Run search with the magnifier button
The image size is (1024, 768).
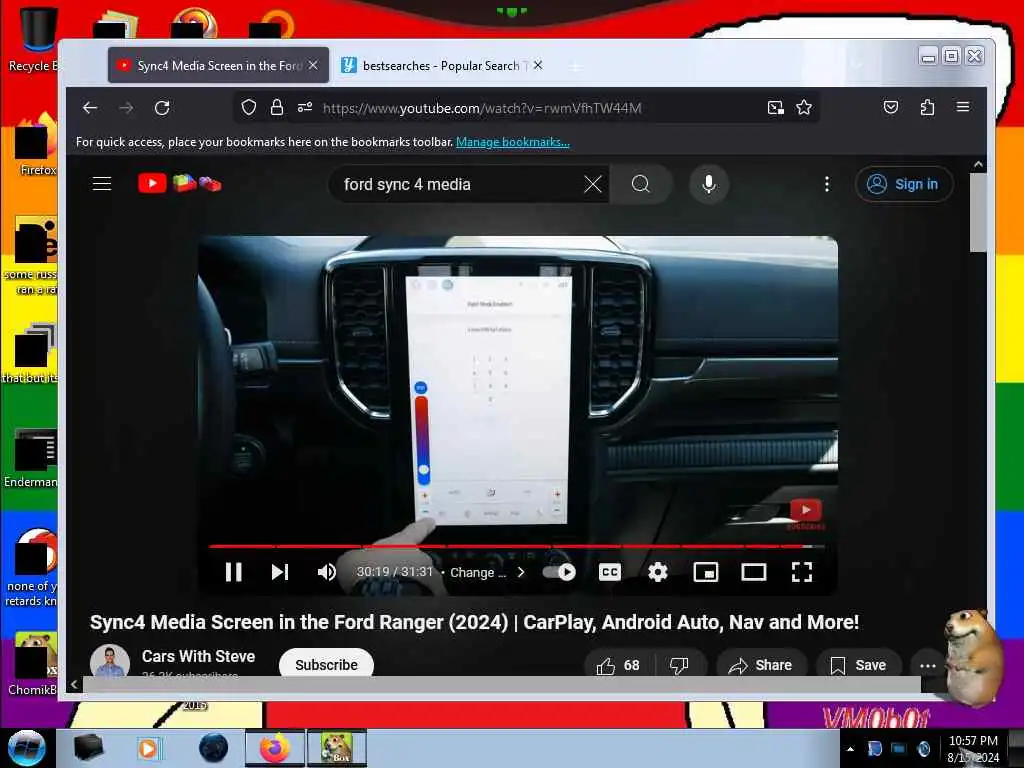[641, 184]
